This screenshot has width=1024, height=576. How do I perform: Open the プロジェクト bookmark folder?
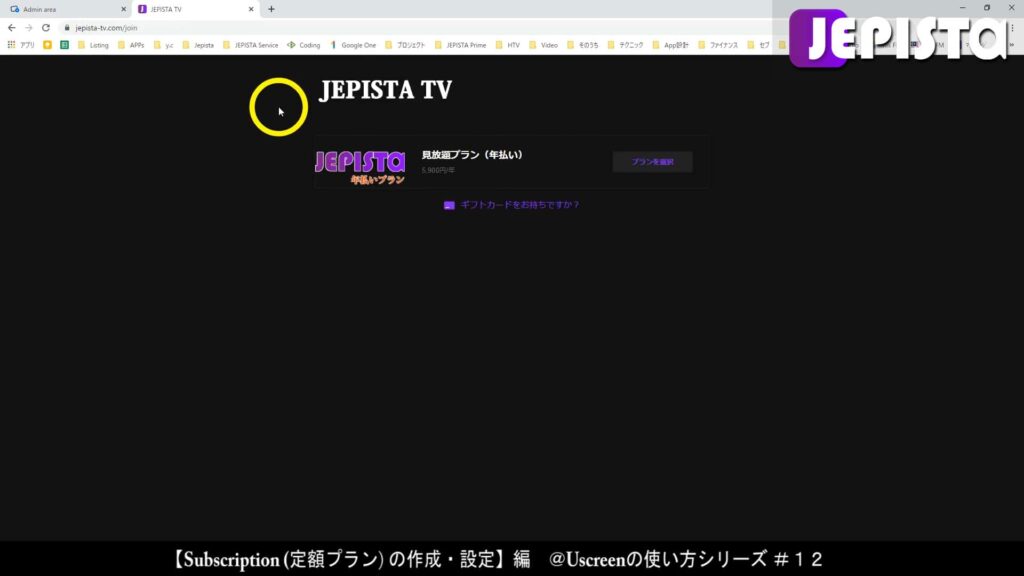[x=405, y=45]
